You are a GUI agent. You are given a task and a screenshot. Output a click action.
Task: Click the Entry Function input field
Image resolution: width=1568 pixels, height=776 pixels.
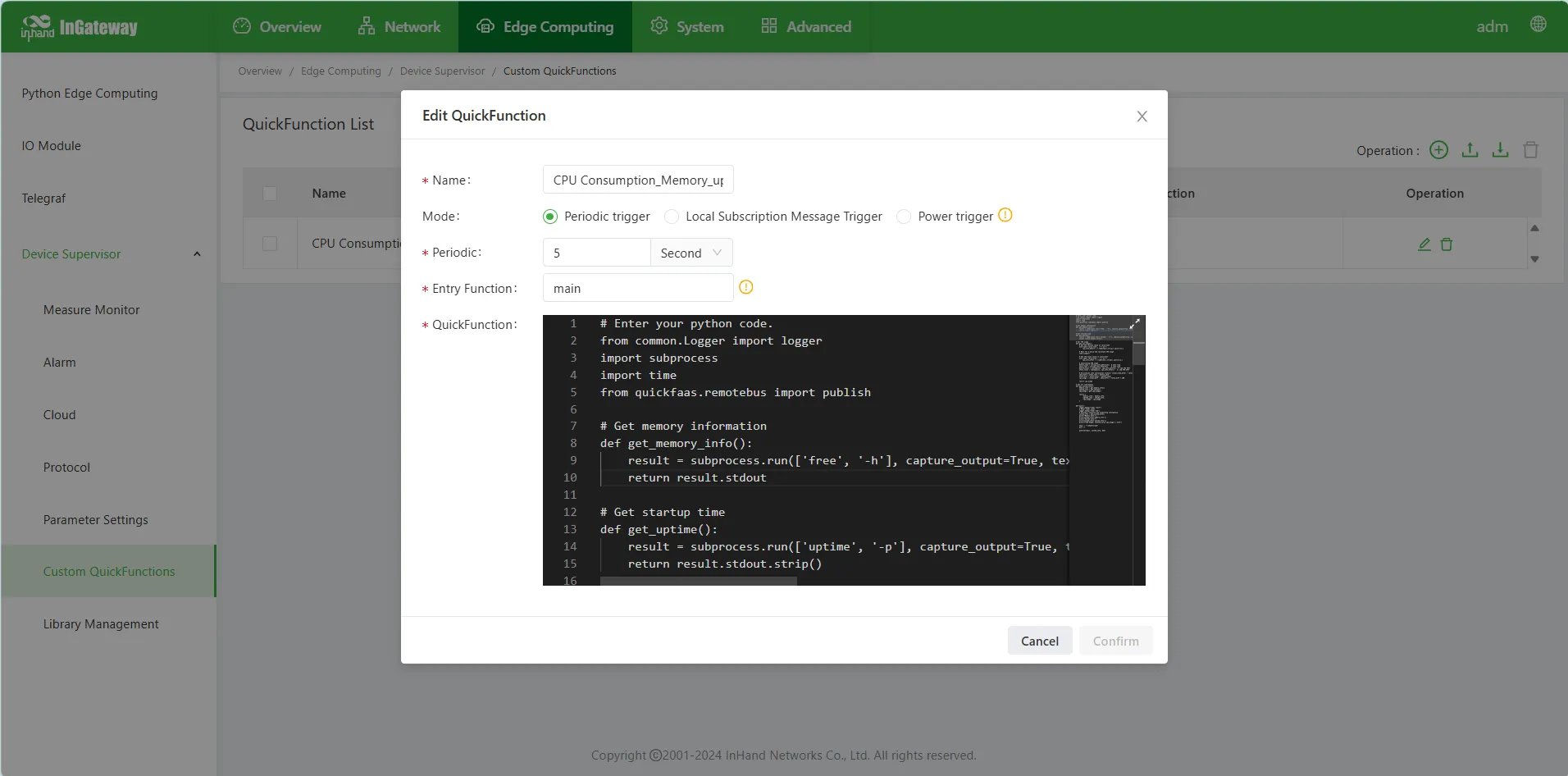pyautogui.click(x=638, y=288)
